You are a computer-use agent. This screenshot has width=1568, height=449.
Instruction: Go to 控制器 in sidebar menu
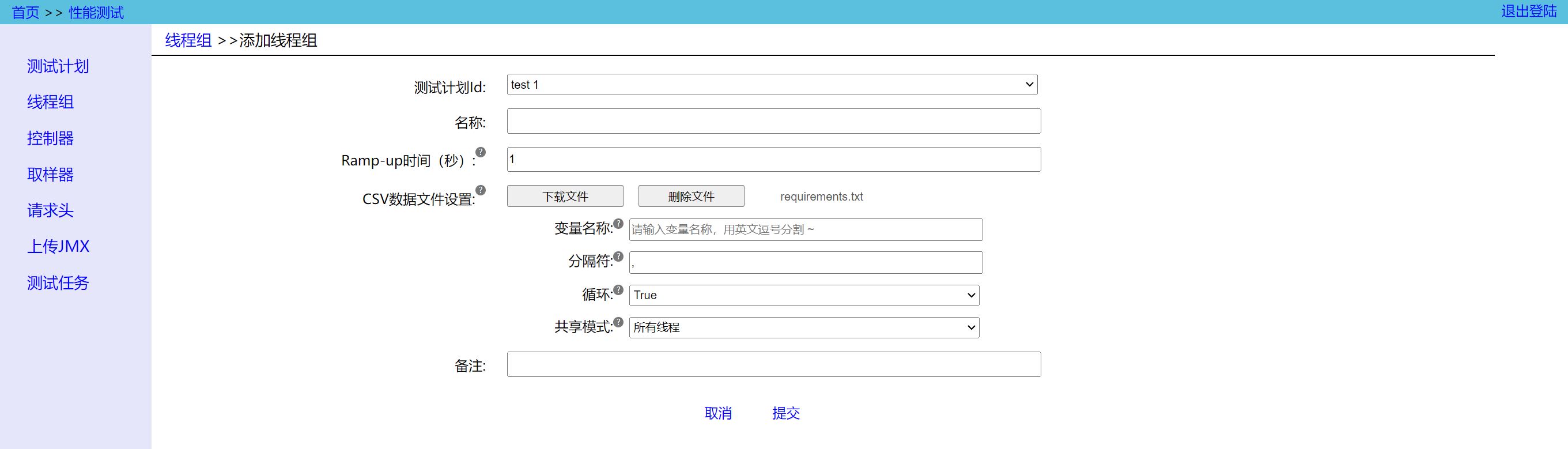coord(50,138)
